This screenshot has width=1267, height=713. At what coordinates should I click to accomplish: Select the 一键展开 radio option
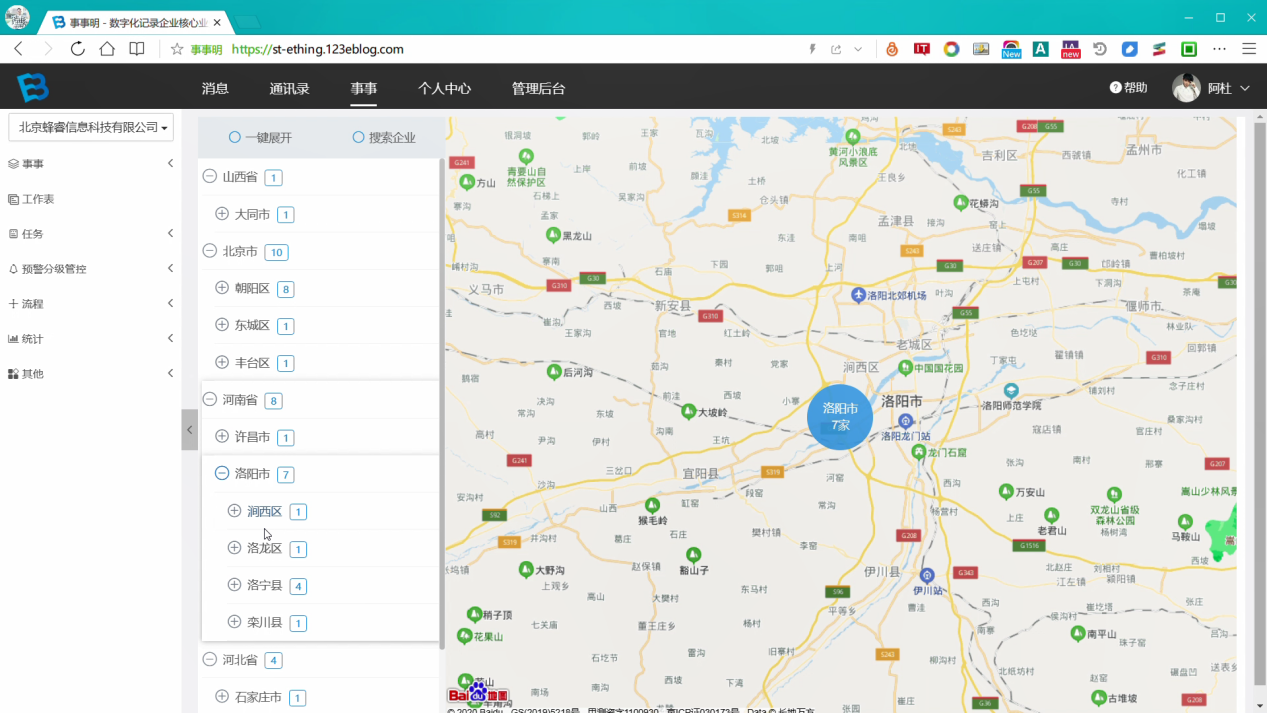pyautogui.click(x=235, y=137)
